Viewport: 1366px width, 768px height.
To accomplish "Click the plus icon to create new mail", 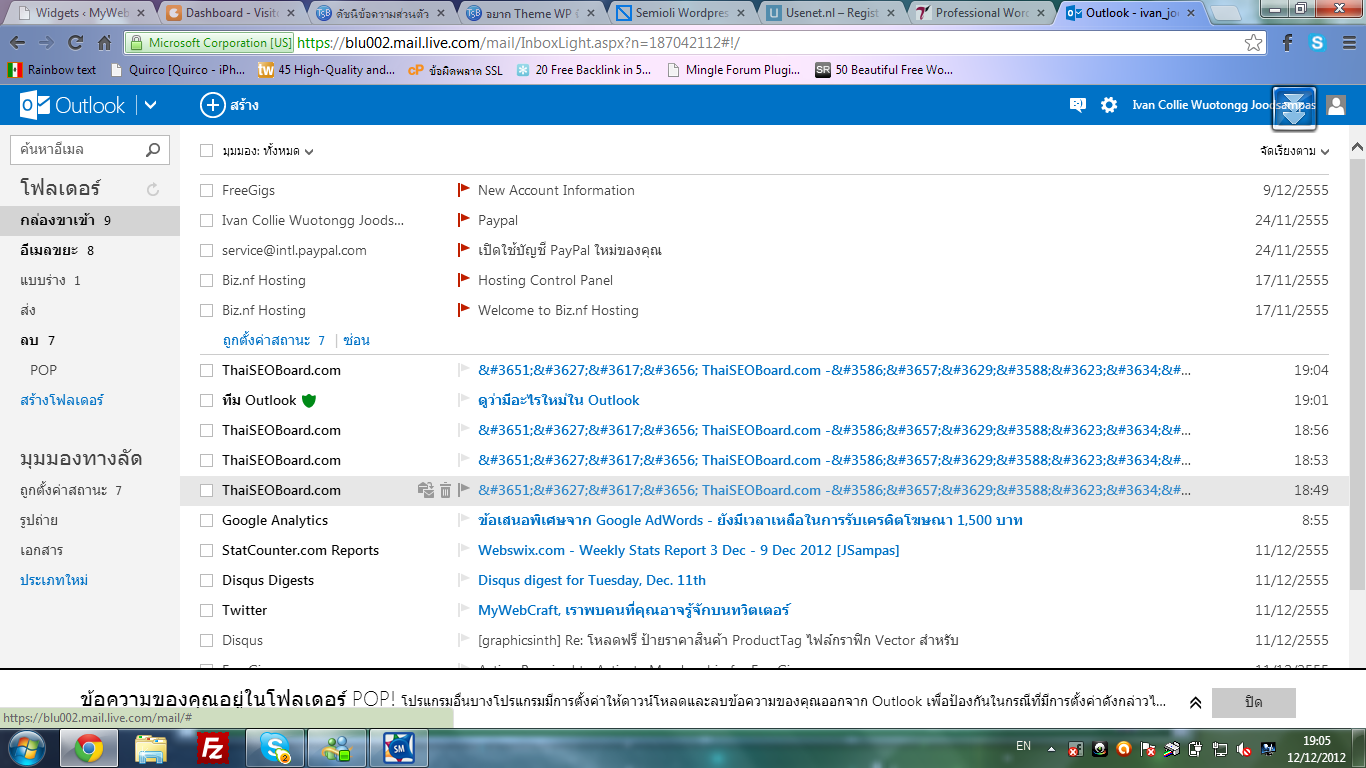I will tap(212, 105).
